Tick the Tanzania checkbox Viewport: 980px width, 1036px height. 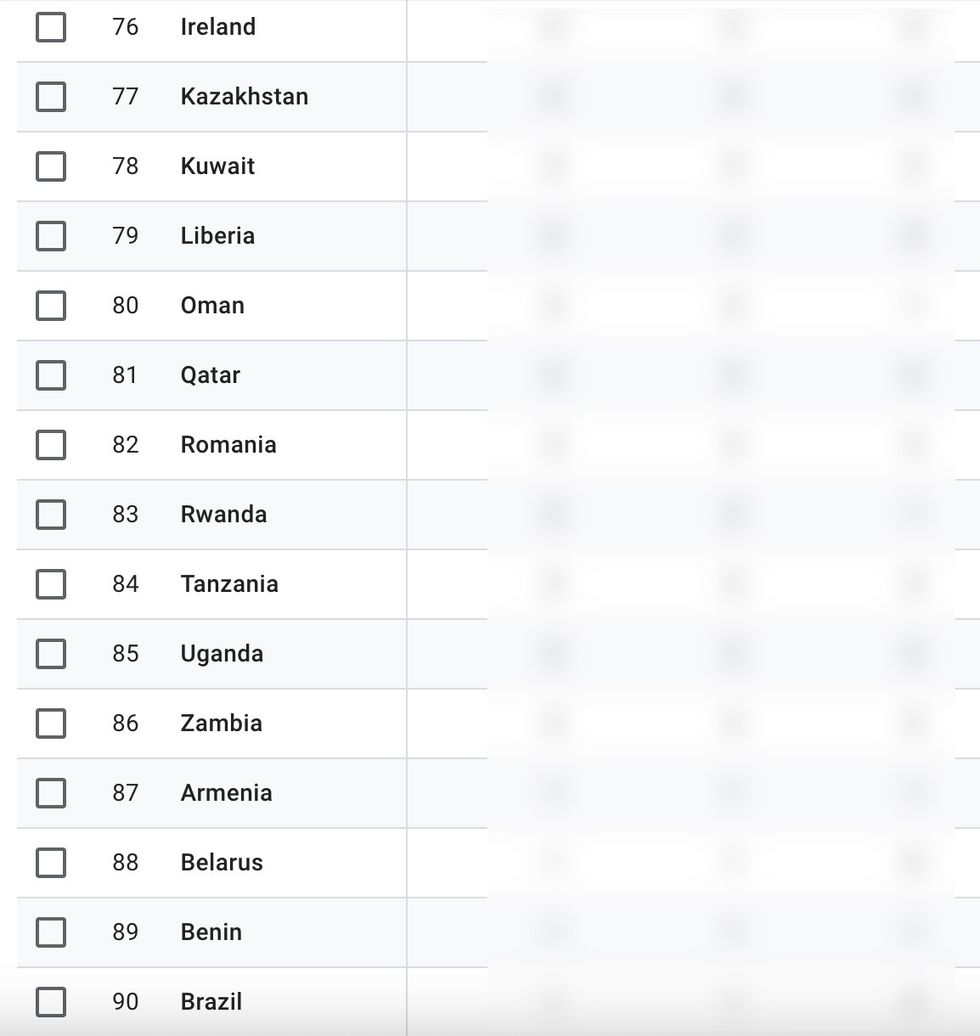(51, 584)
